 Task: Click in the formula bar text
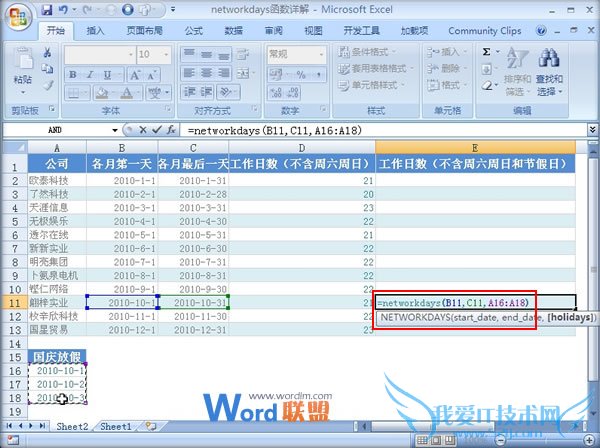(x=274, y=130)
